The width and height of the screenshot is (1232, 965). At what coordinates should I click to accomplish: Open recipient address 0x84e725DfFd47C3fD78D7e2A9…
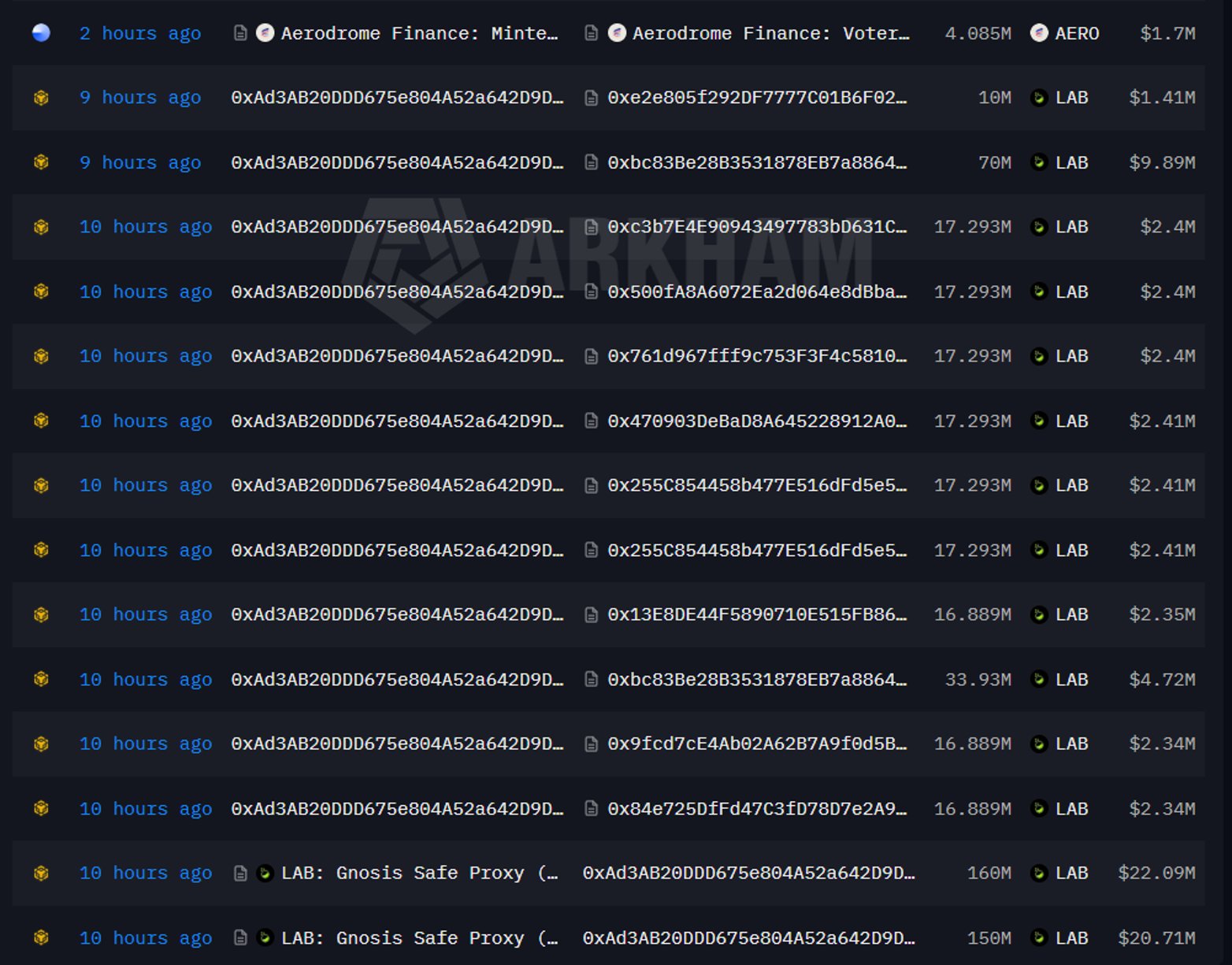(x=757, y=808)
